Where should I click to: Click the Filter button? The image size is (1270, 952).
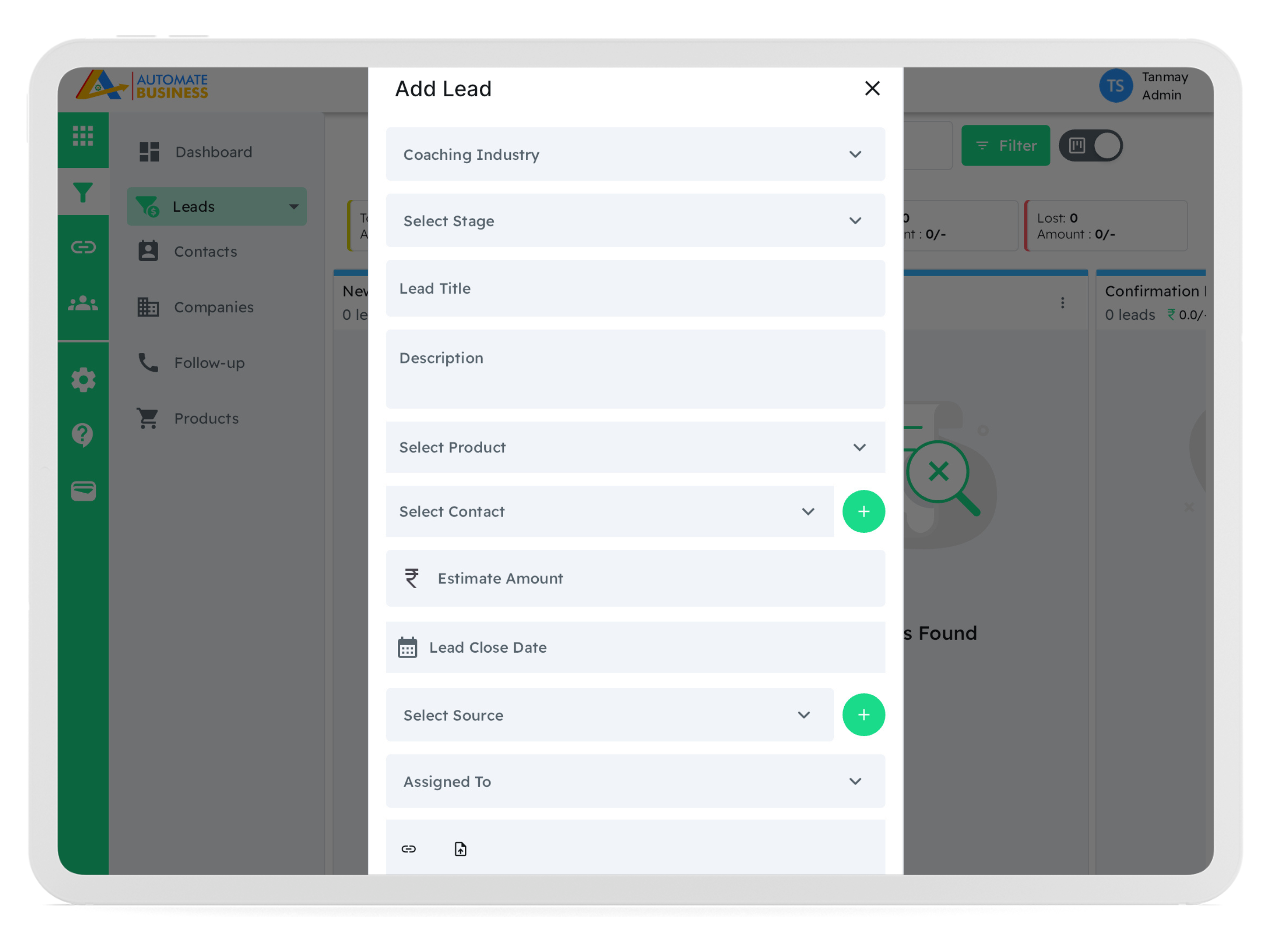point(1005,146)
